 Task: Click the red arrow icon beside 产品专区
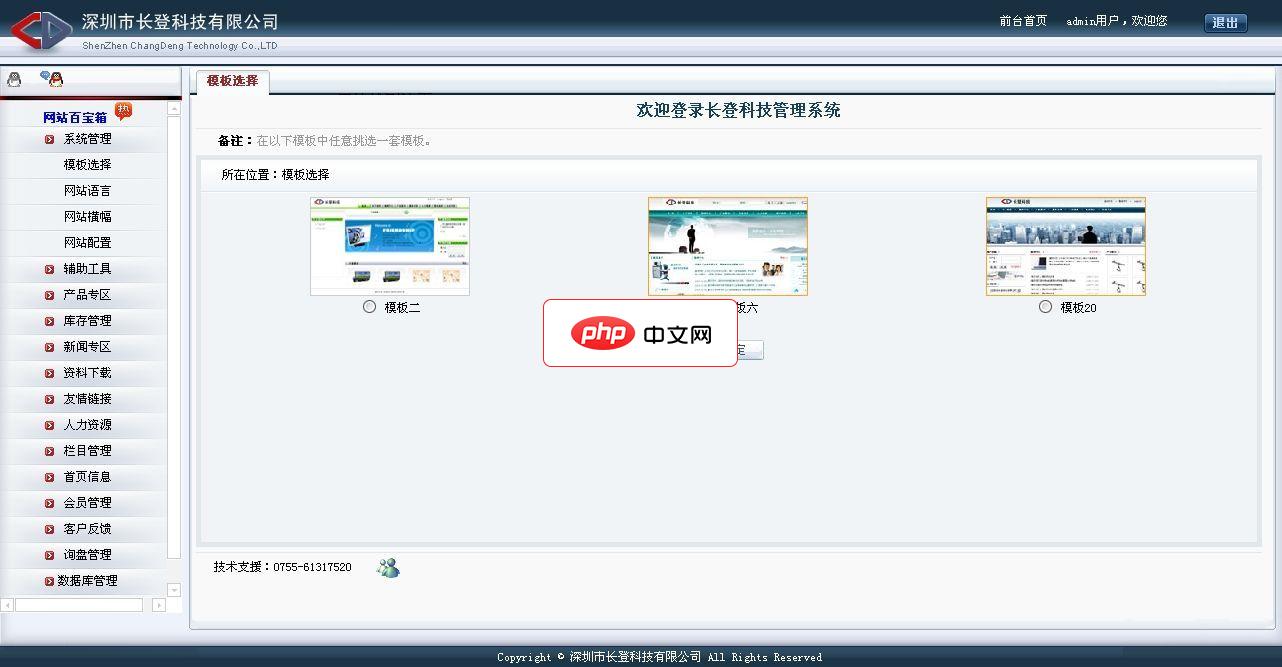49,295
